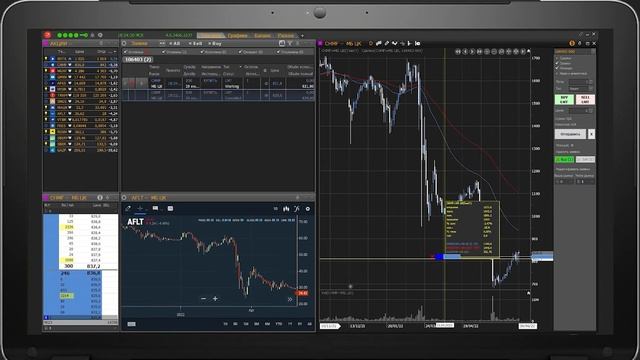
Task: Toggle second checkbox in order entry panel
Action: point(557,63)
